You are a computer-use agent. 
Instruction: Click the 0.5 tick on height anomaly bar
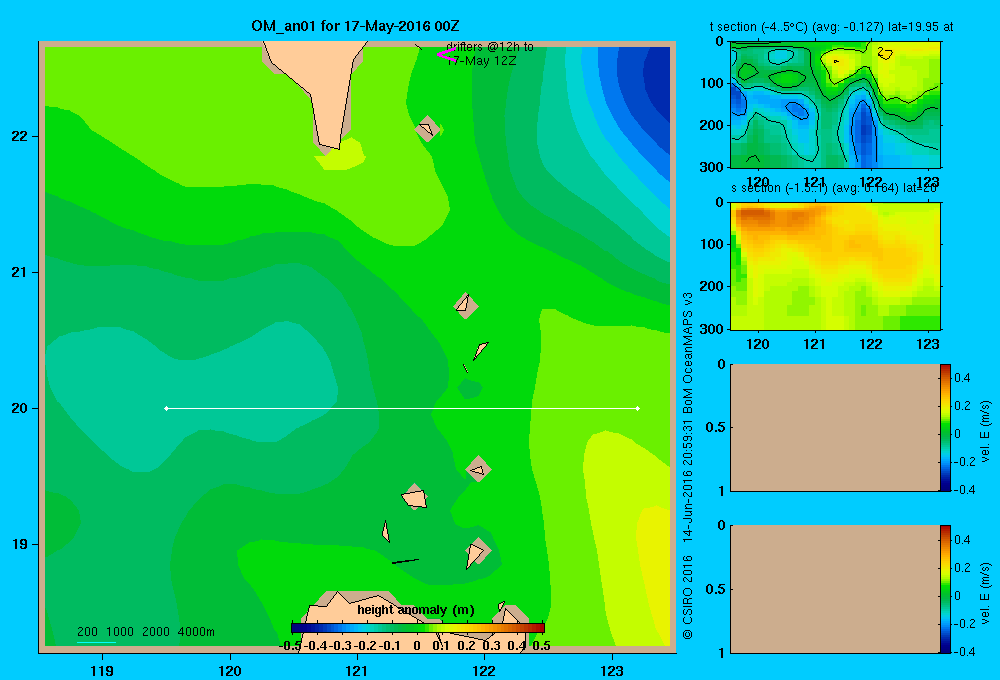click(x=541, y=646)
